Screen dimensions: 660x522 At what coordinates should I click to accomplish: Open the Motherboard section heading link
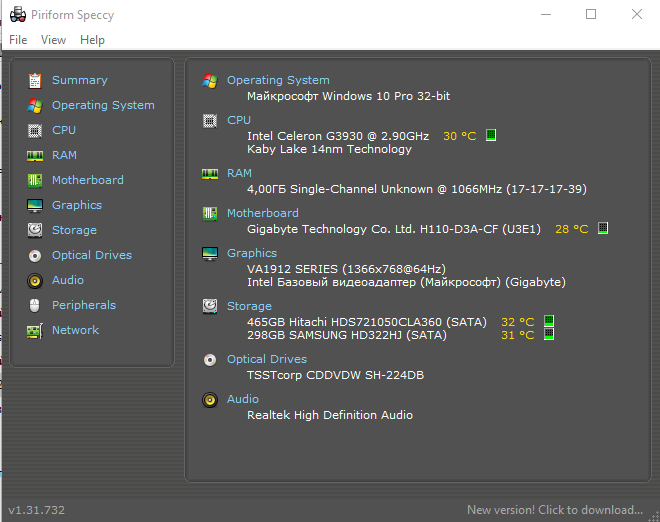pos(262,213)
